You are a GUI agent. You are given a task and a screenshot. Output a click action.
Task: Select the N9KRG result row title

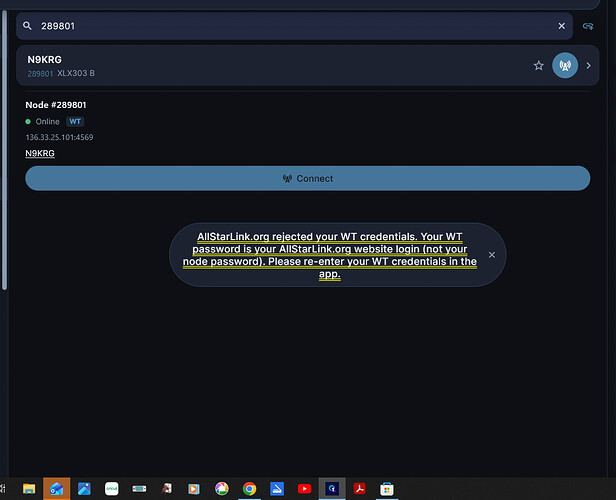(x=44, y=60)
